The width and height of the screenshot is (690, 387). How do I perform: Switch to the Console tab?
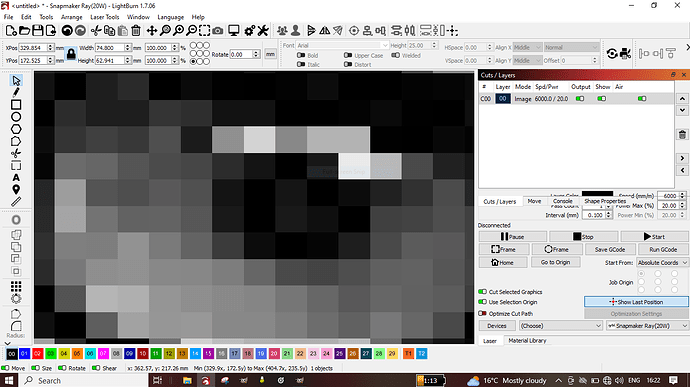pos(562,201)
